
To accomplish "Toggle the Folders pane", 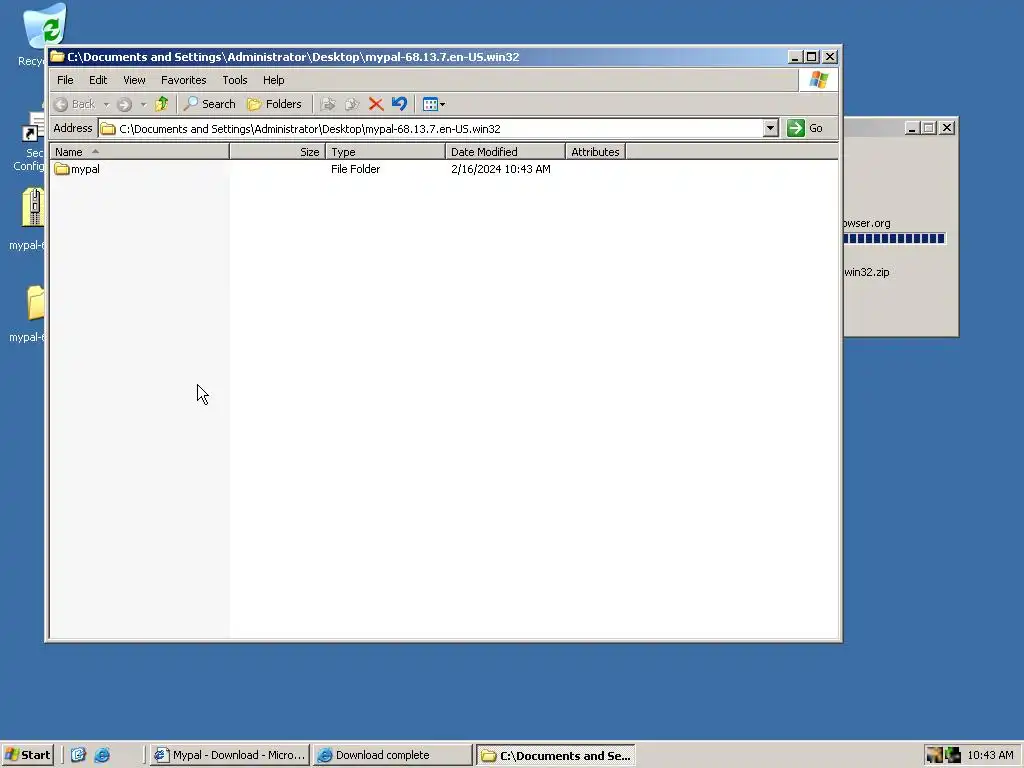I will (x=274, y=104).
